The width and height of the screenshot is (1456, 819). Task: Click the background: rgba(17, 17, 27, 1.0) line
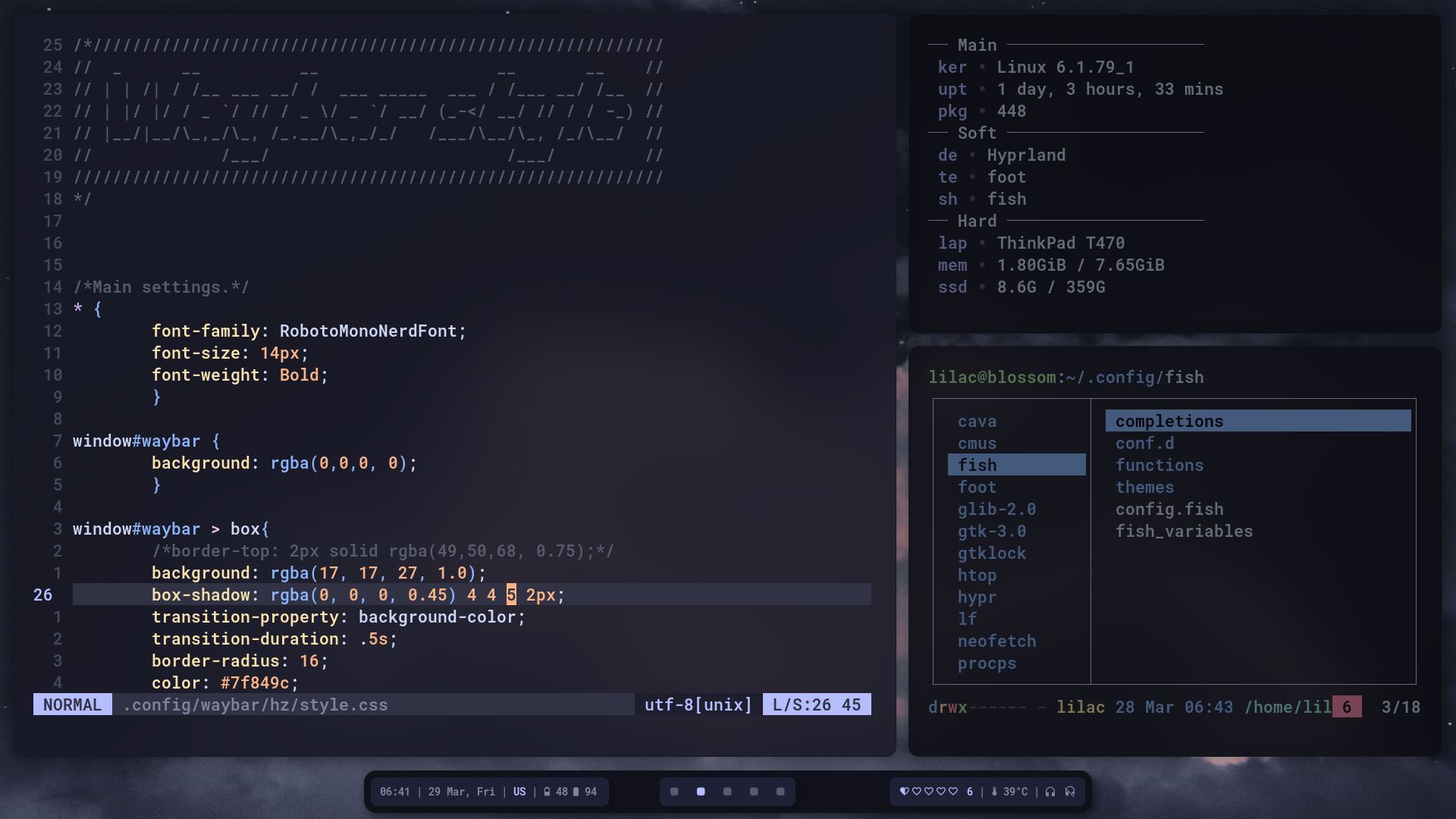pyautogui.click(x=318, y=573)
